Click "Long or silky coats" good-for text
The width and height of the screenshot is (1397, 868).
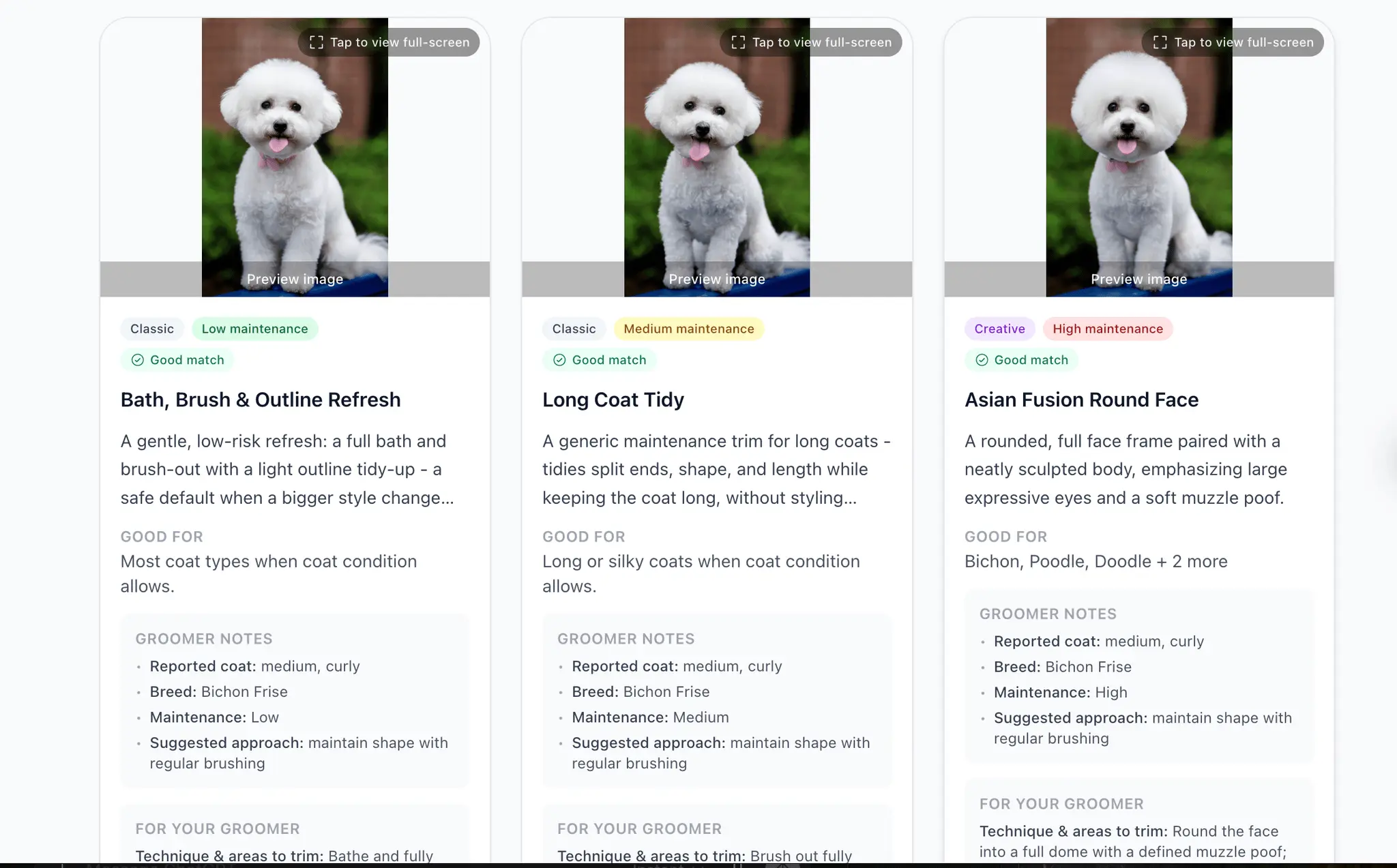pos(701,573)
